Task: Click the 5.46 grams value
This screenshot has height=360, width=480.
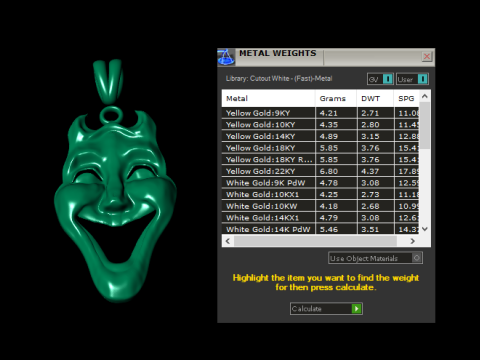Action: click(329, 229)
